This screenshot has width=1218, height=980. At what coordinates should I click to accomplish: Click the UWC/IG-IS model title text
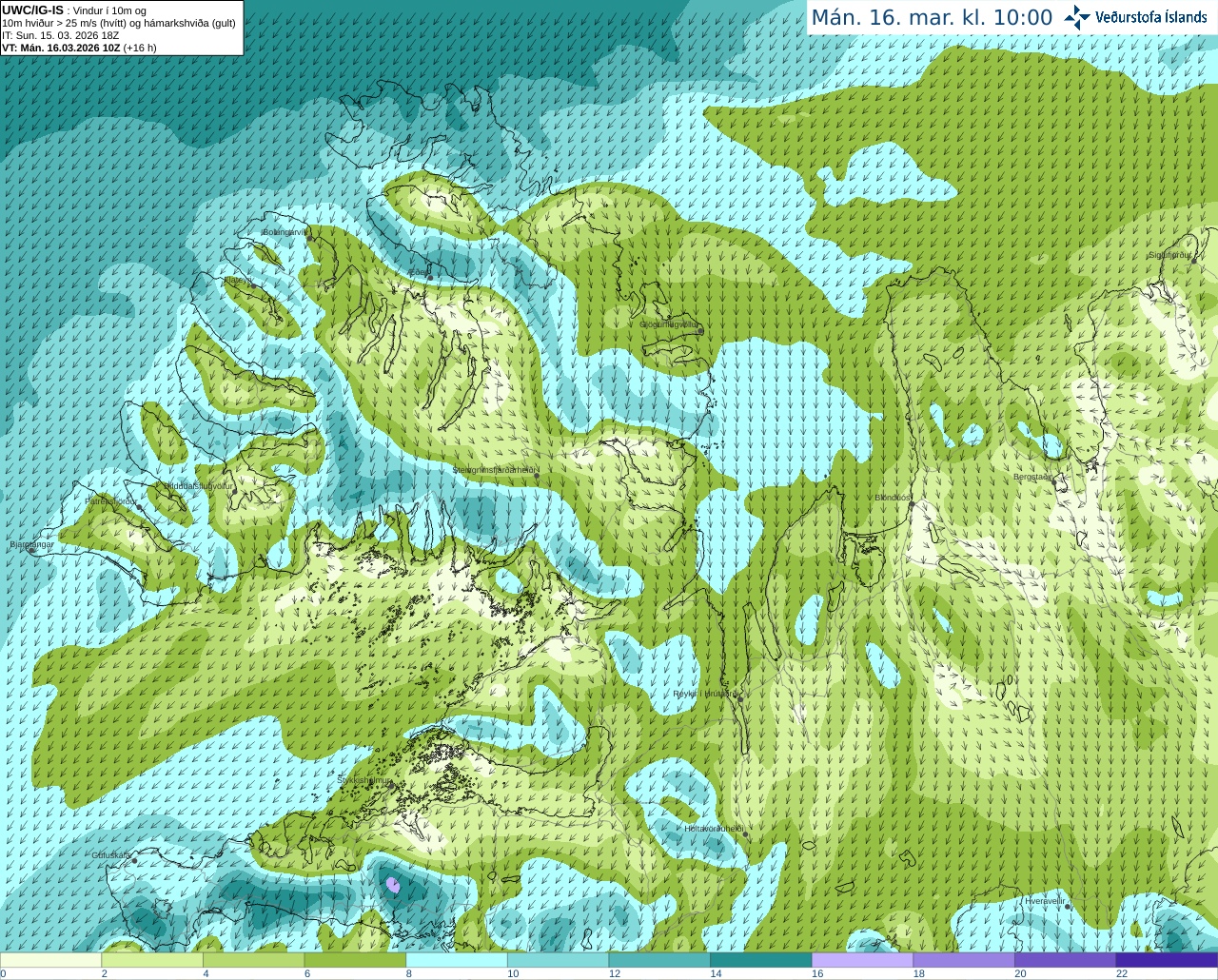[32, 10]
